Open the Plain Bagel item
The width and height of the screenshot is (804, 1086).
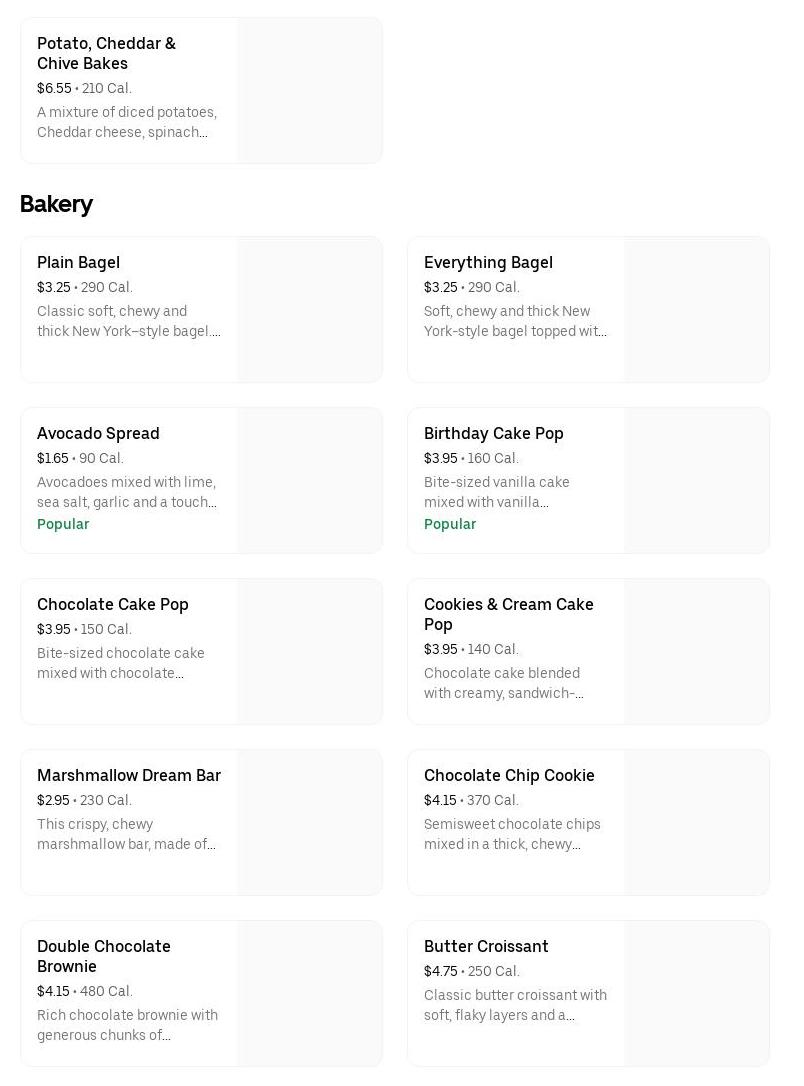(78, 263)
